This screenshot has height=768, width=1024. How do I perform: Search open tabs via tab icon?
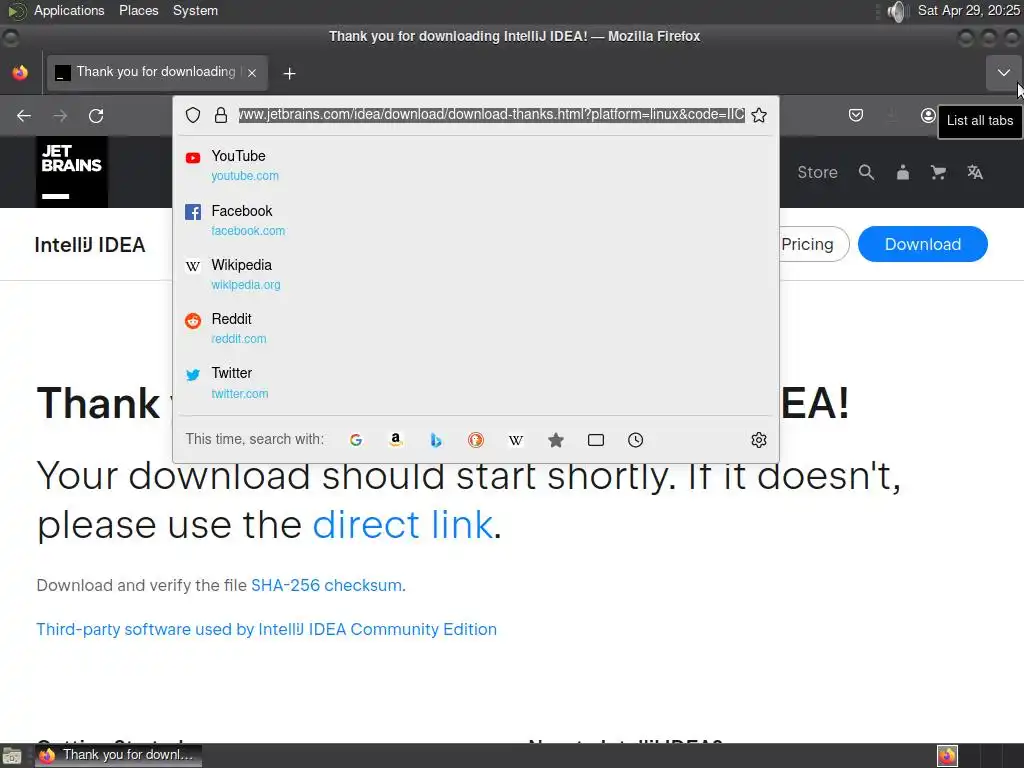tap(596, 440)
